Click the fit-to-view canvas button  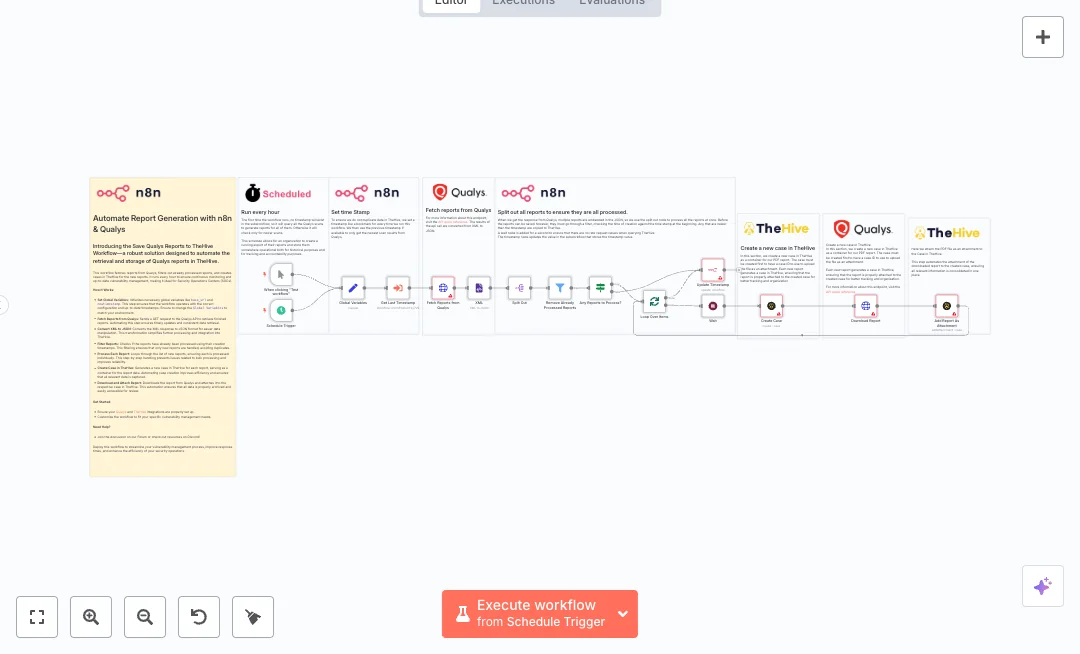pos(37,617)
